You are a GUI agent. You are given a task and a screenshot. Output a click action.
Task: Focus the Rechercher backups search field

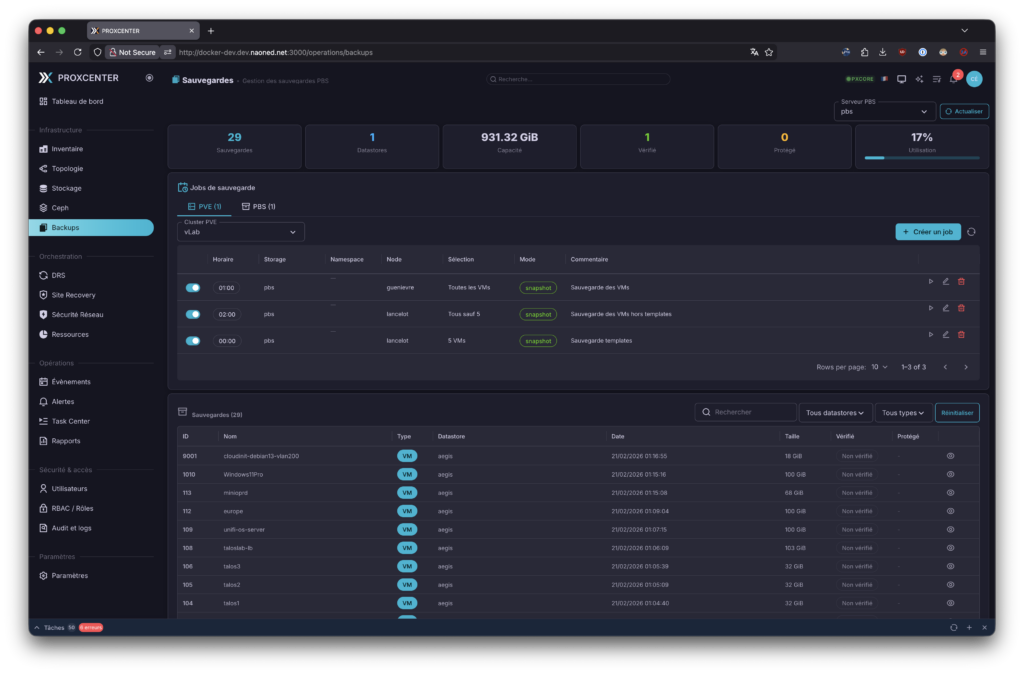coord(750,412)
